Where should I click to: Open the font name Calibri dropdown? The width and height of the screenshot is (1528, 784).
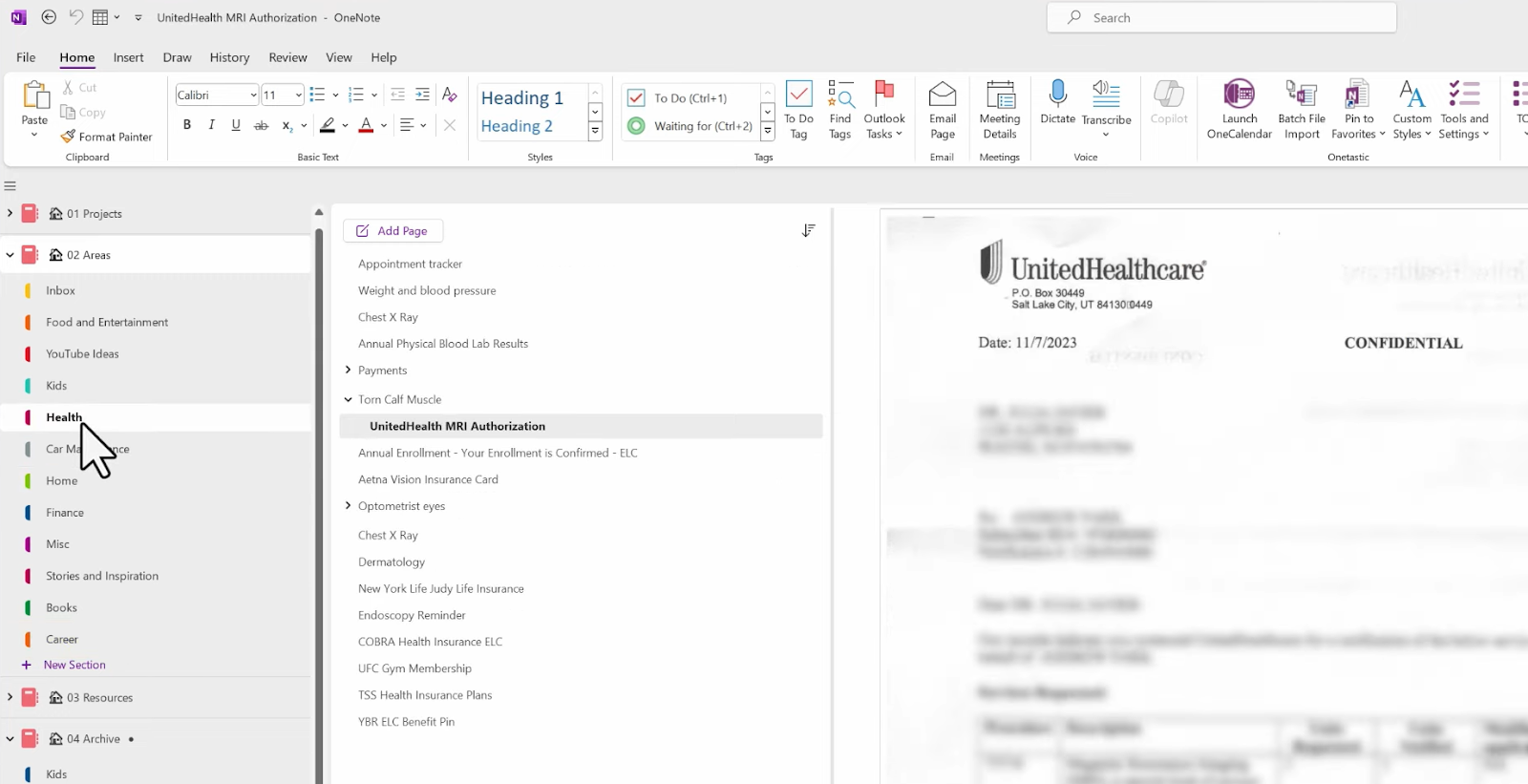[253, 95]
